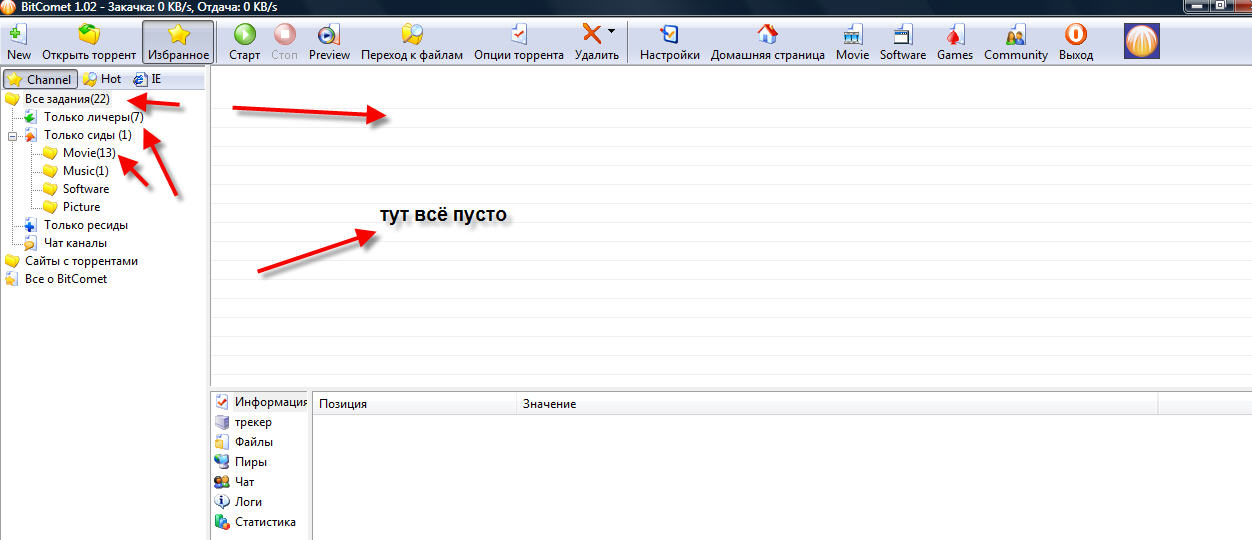1252x540 pixels.
Task: Click the BitComet title bar icon
Action: click(x=9, y=7)
